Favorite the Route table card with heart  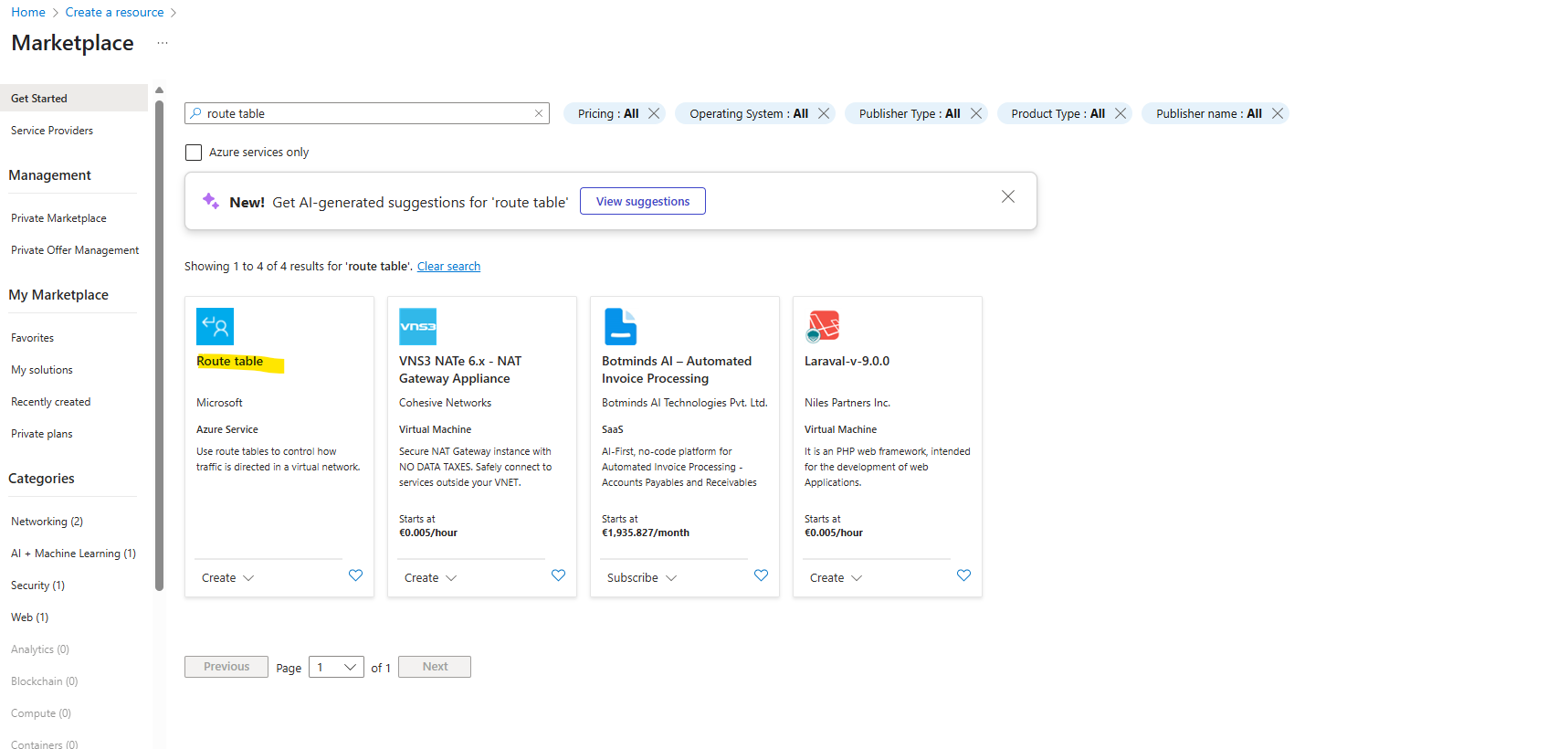pyautogui.click(x=356, y=575)
